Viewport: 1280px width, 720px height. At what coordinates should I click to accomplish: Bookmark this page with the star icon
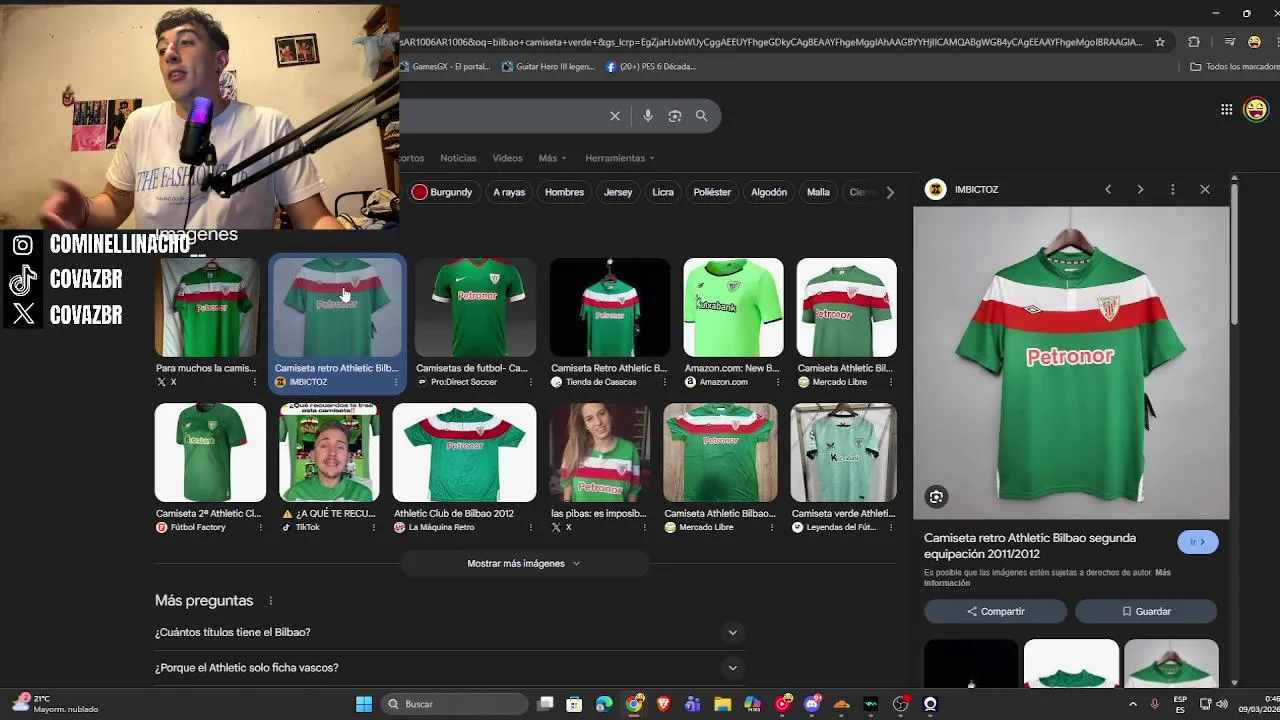pos(1160,42)
